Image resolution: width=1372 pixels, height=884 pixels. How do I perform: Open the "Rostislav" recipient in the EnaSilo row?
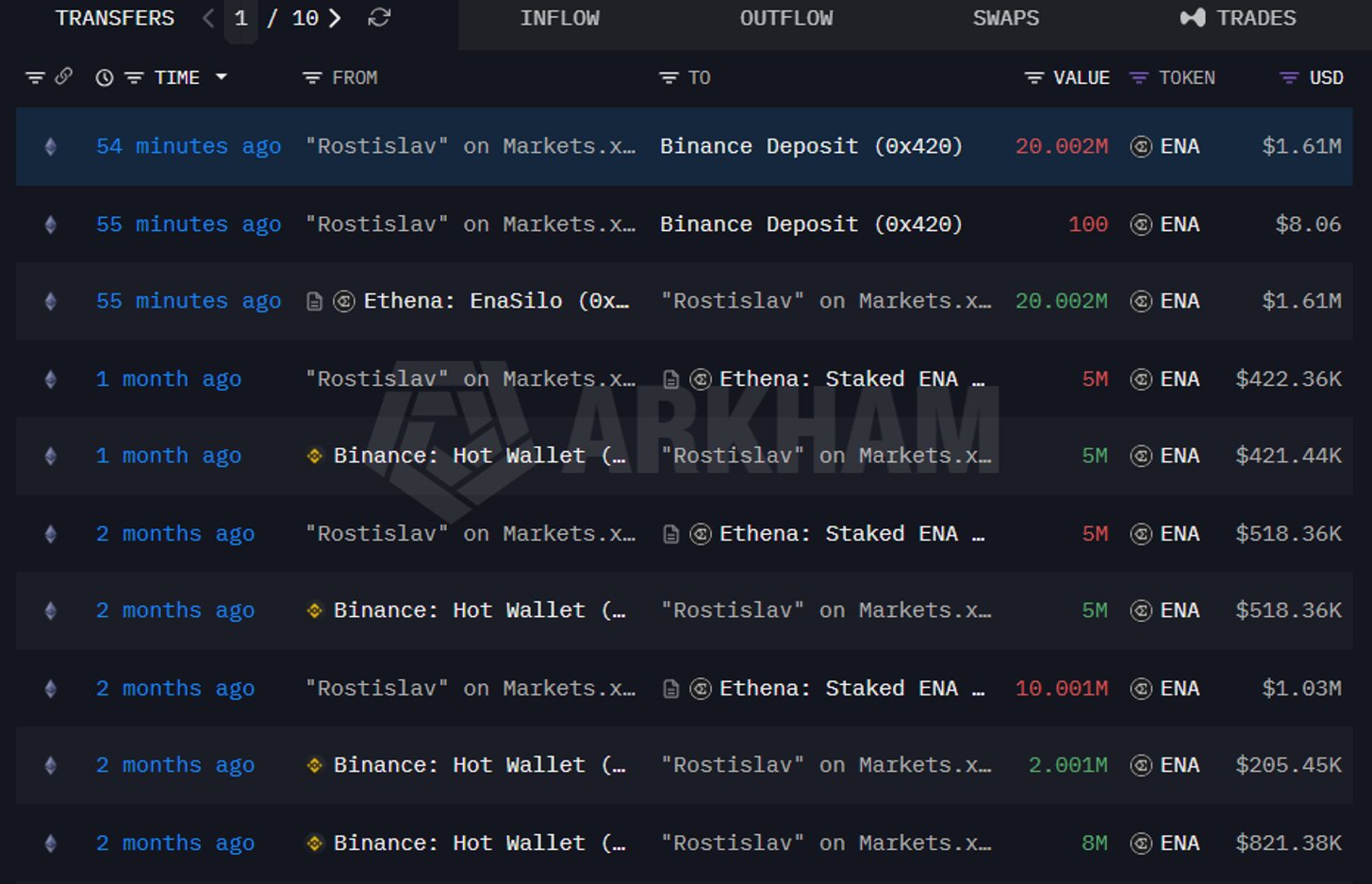pyautogui.click(x=826, y=301)
